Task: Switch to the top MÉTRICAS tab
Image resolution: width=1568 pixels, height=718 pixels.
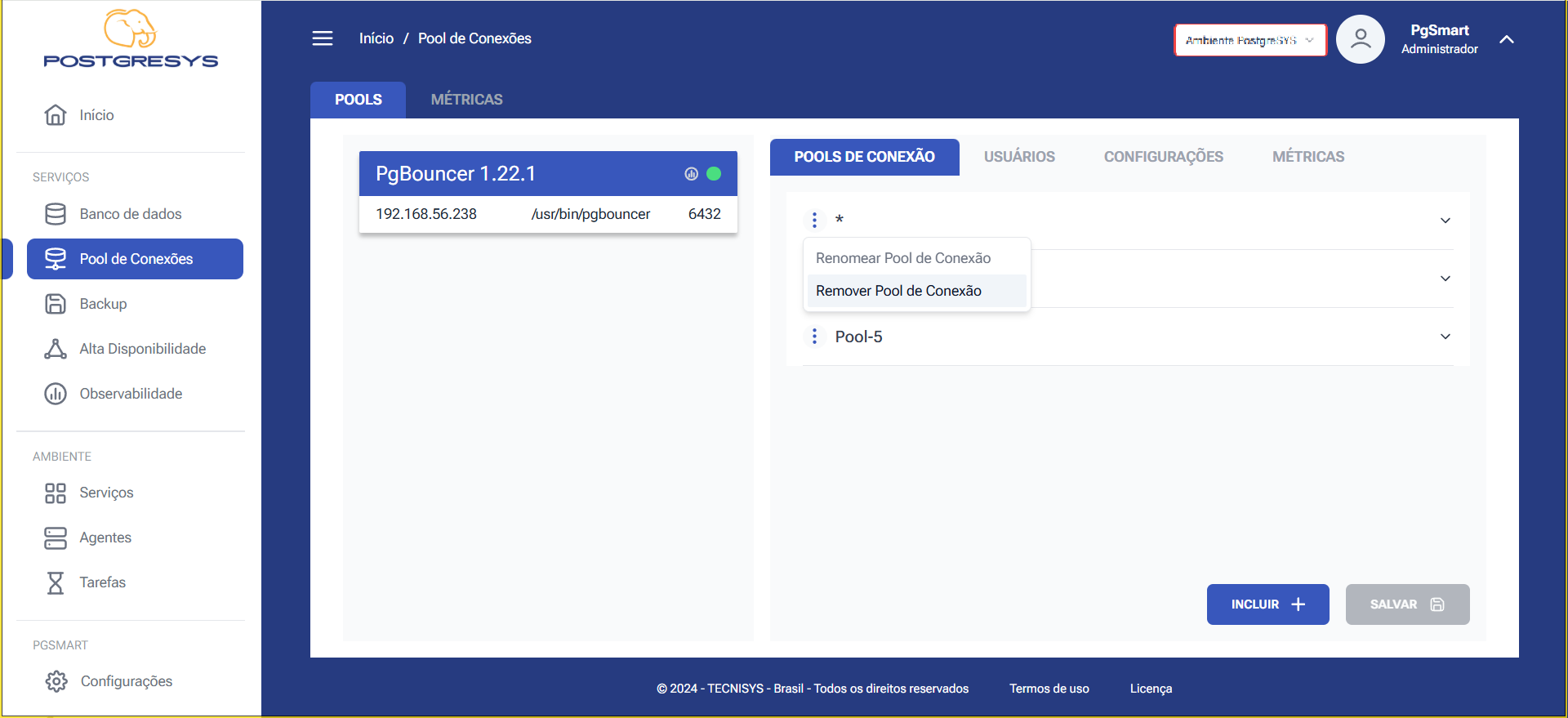Action: tap(467, 100)
